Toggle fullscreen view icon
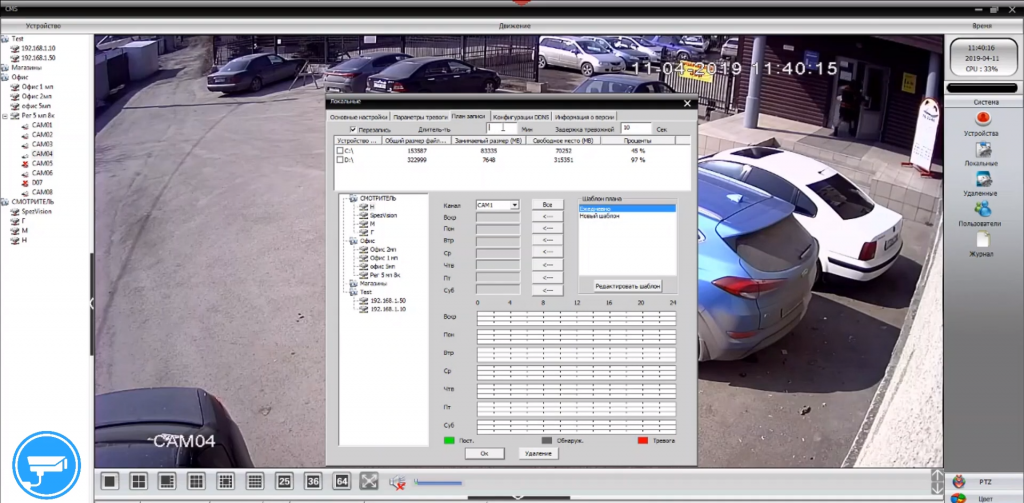 [370, 481]
